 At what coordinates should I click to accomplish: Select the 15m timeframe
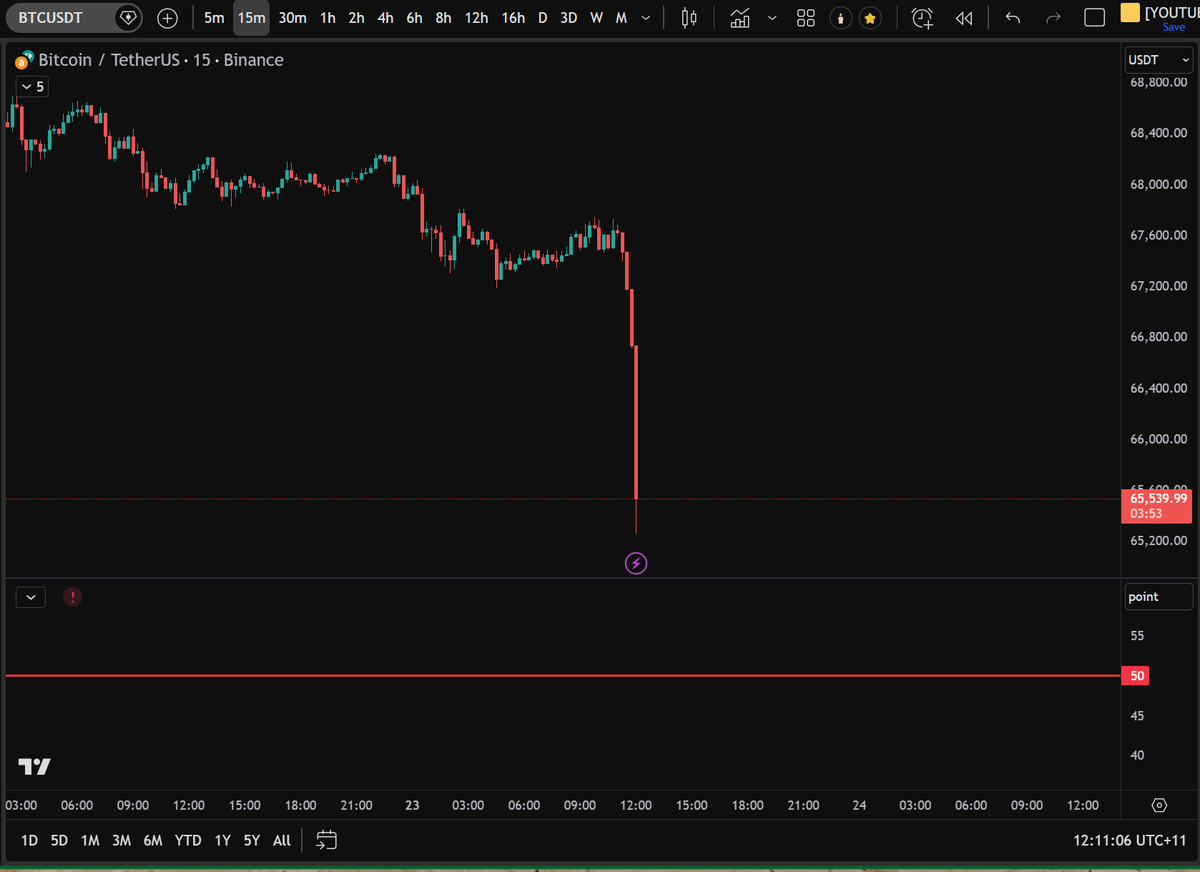(251, 18)
